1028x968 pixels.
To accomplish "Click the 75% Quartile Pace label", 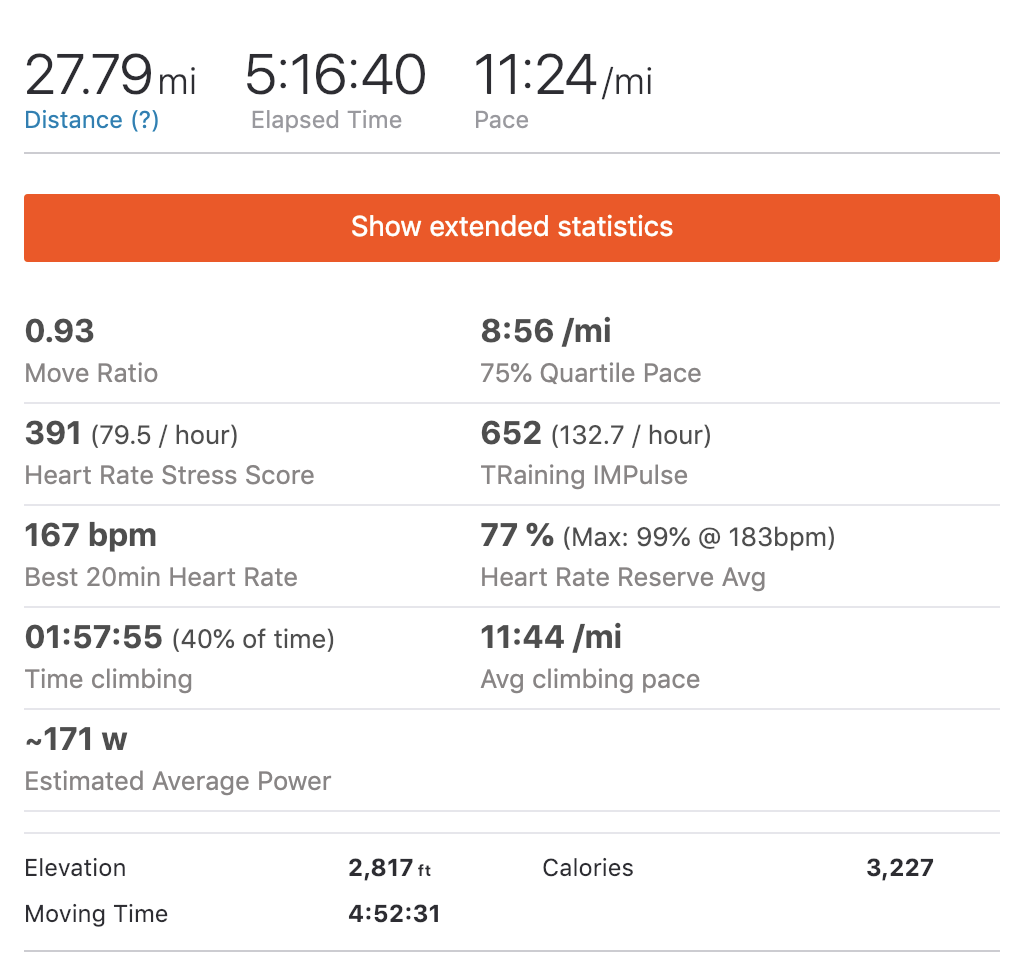I will click(x=591, y=374).
